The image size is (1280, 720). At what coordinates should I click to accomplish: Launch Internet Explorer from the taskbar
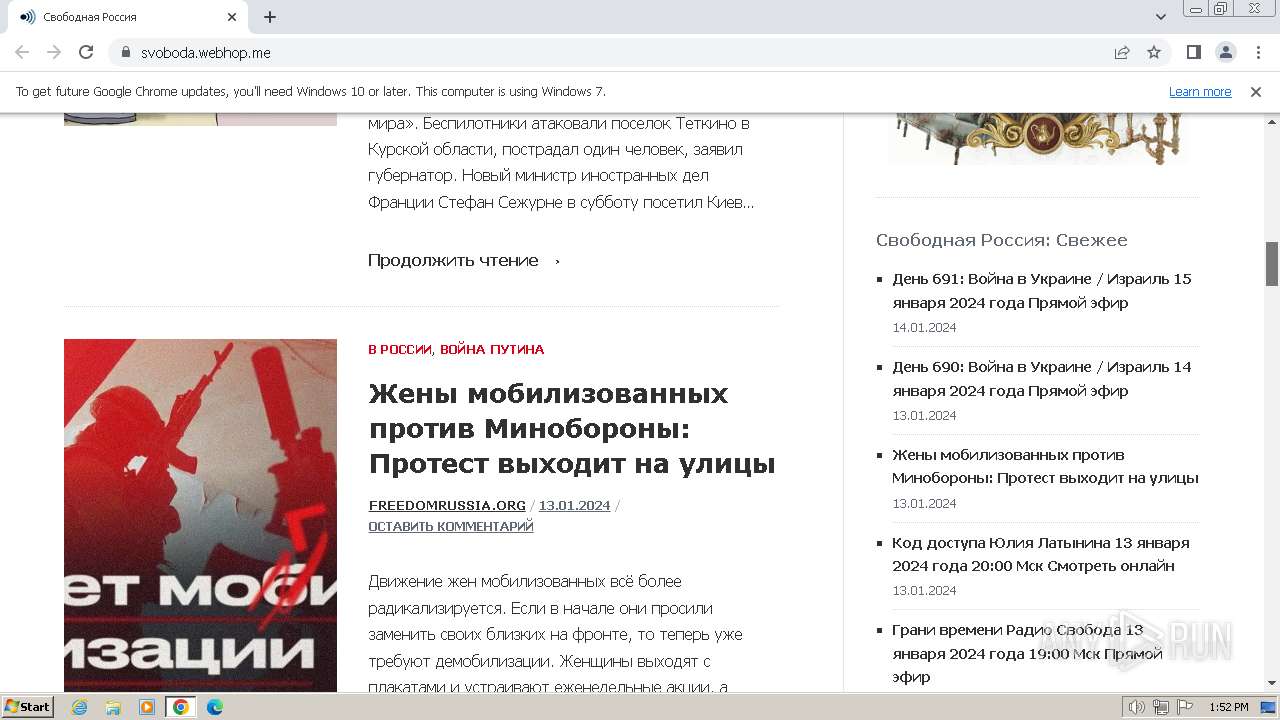pos(79,707)
